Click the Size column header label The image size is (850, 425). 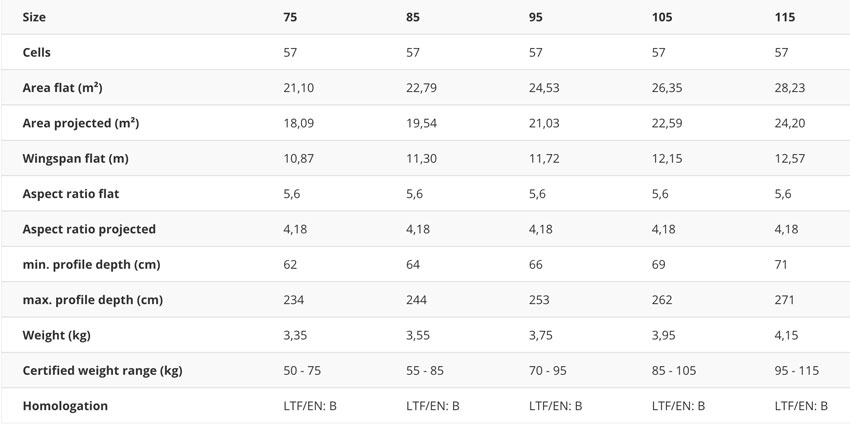pyautogui.click(x=34, y=17)
